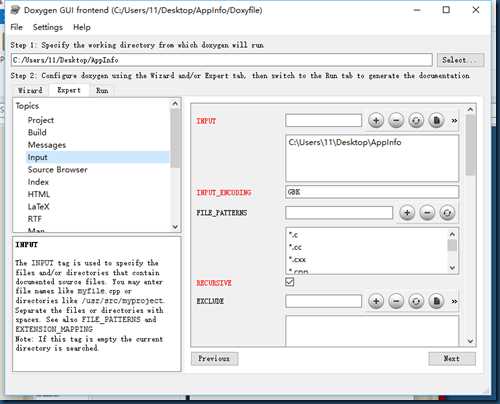
Task: Focus the EXCLUDE text entry field
Action: pos(323,301)
